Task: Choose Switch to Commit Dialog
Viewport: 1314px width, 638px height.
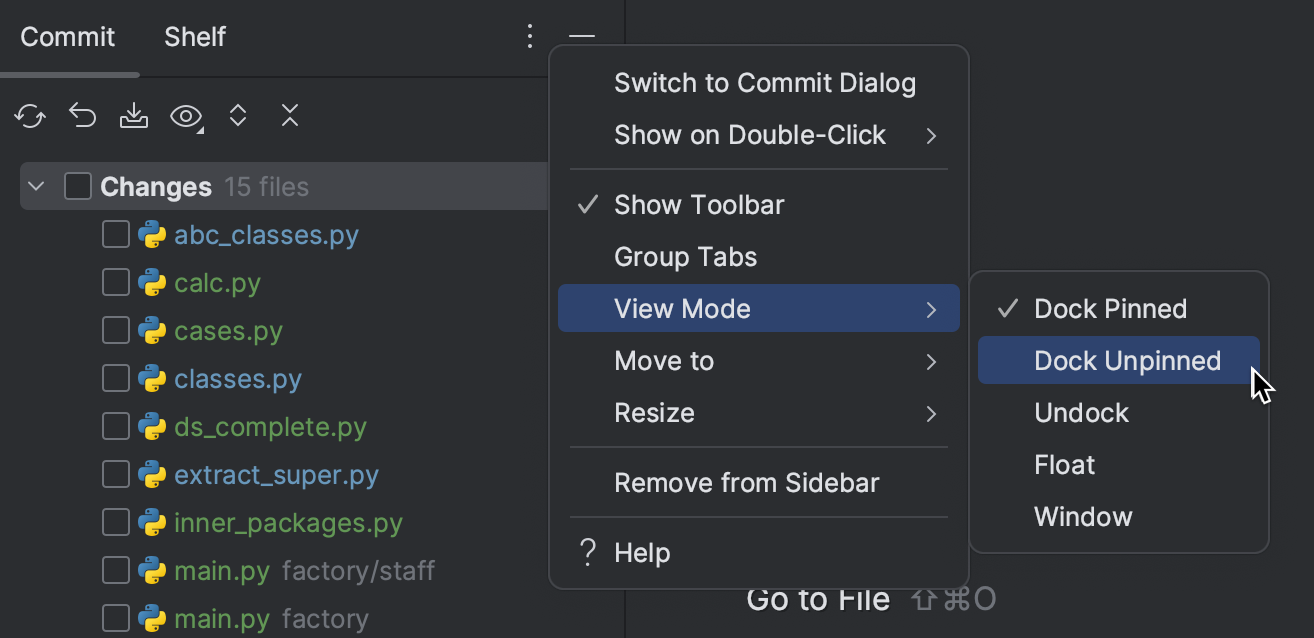Action: [x=765, y=83]
